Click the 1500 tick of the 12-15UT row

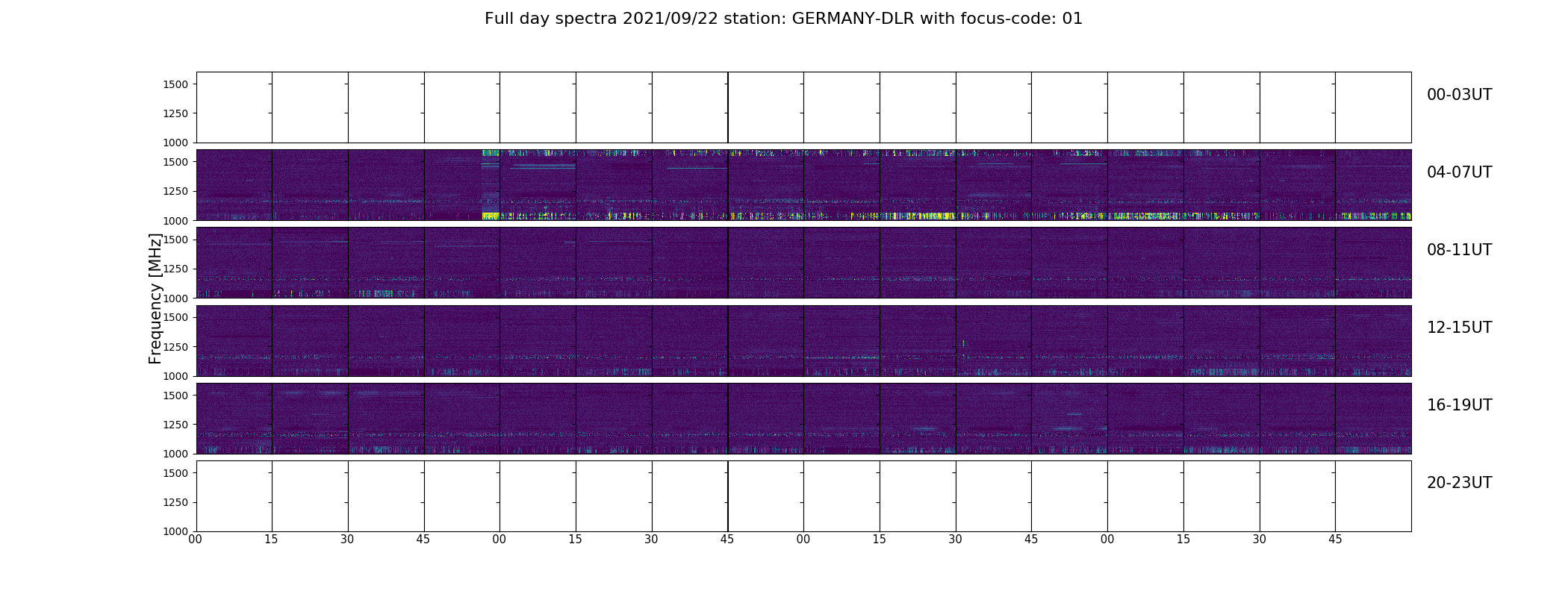(175, 317)
